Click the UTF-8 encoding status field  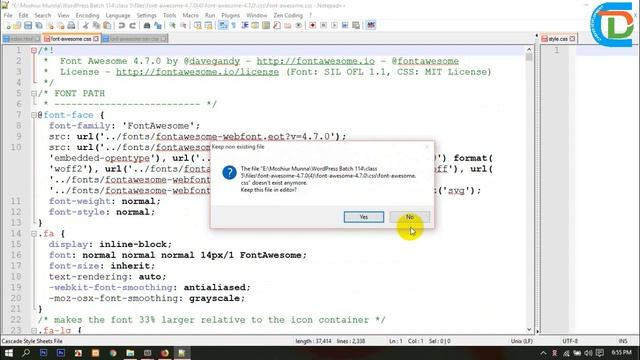[x=570, y=341]
